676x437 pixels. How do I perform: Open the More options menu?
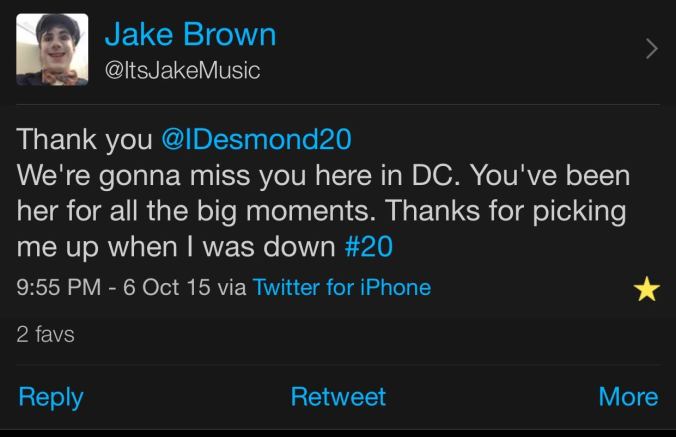pos(628,397)
